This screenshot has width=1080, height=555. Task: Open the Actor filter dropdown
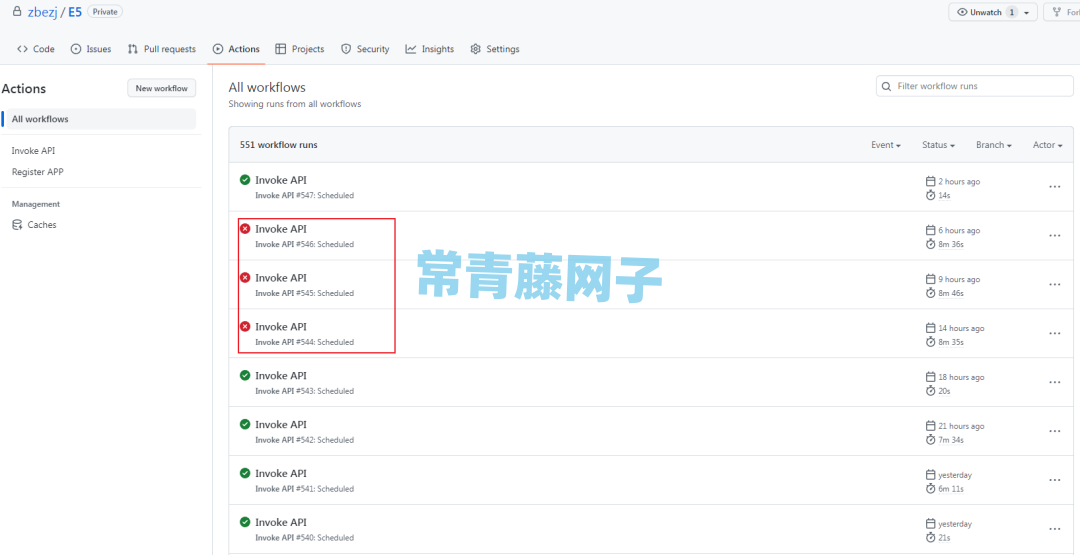(1048, 145)
